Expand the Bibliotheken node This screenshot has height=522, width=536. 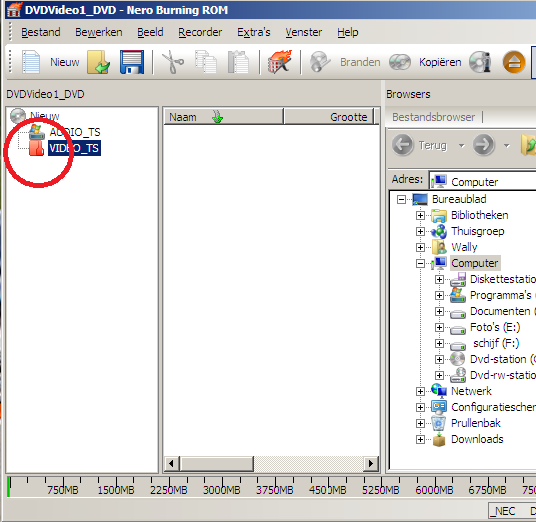click(420, 215)
